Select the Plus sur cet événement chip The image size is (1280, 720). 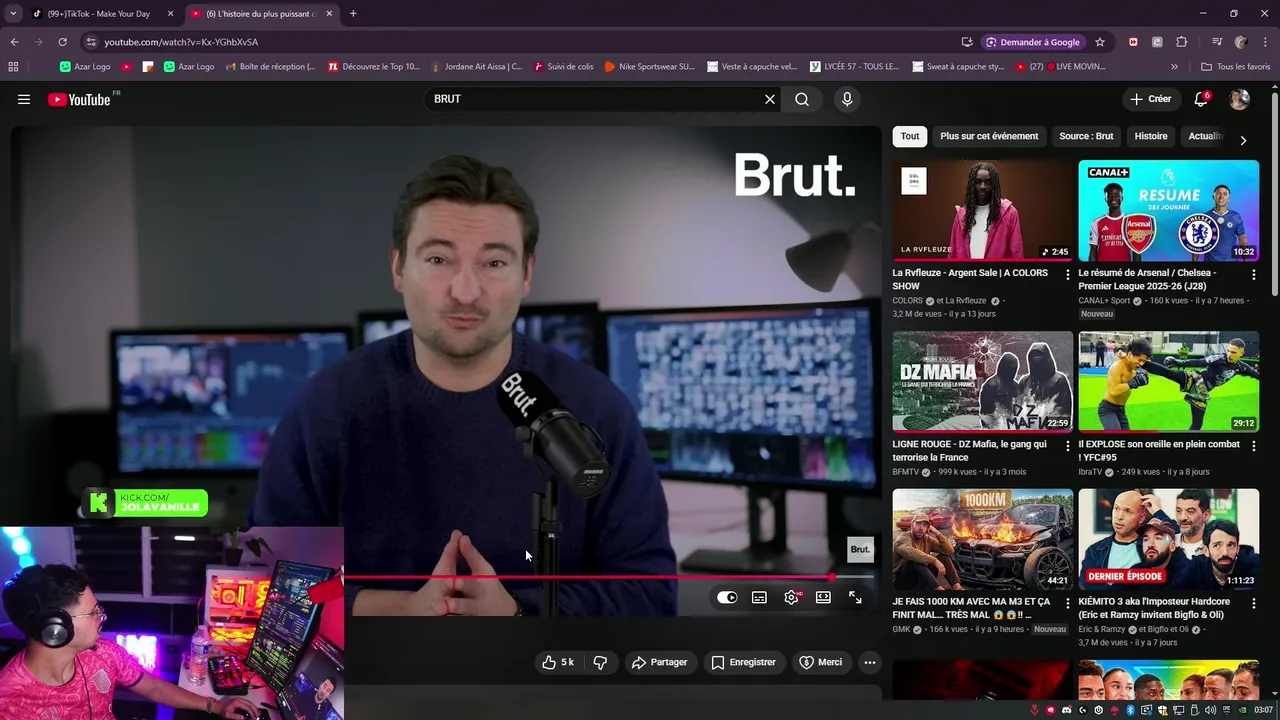(x=989, y=136)
